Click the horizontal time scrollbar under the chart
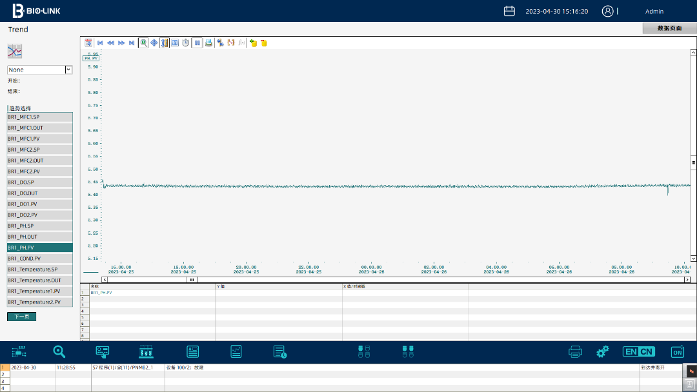 [x=396, y=279]
